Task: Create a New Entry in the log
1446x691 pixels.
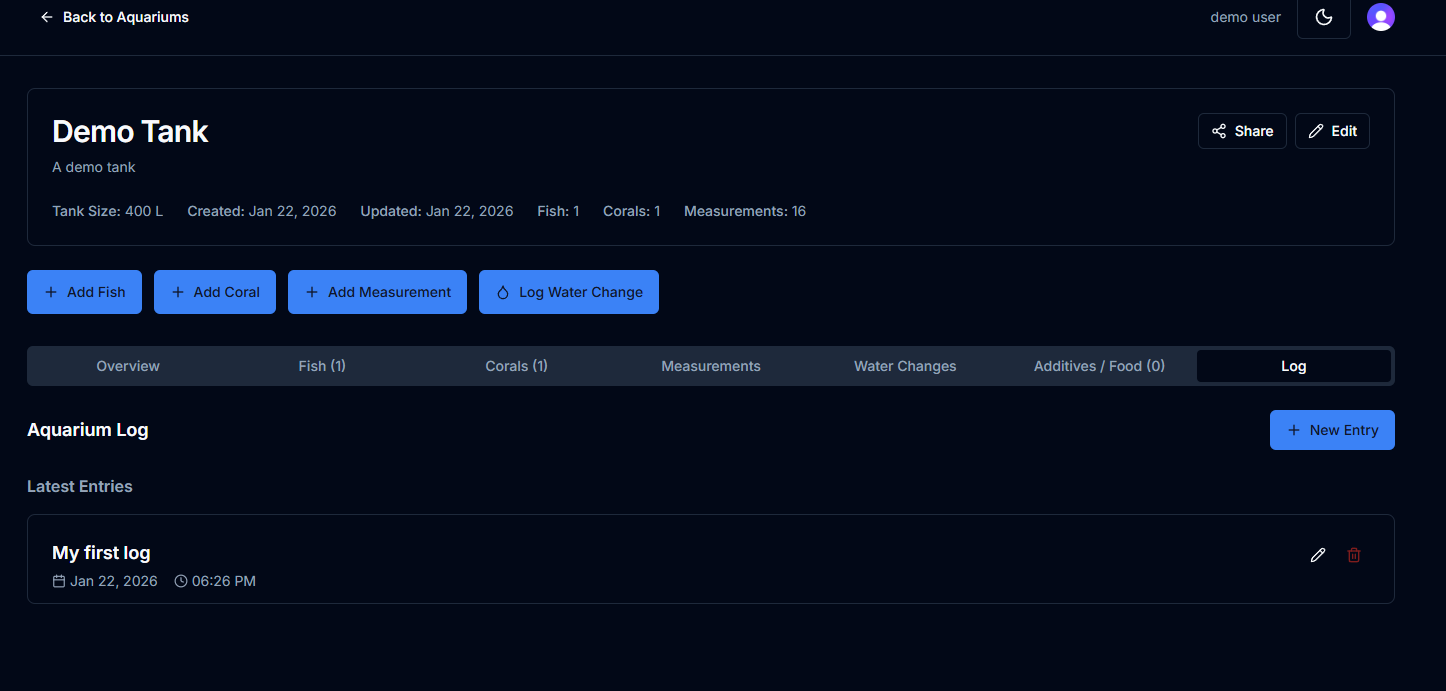Action: point(1331,430)
